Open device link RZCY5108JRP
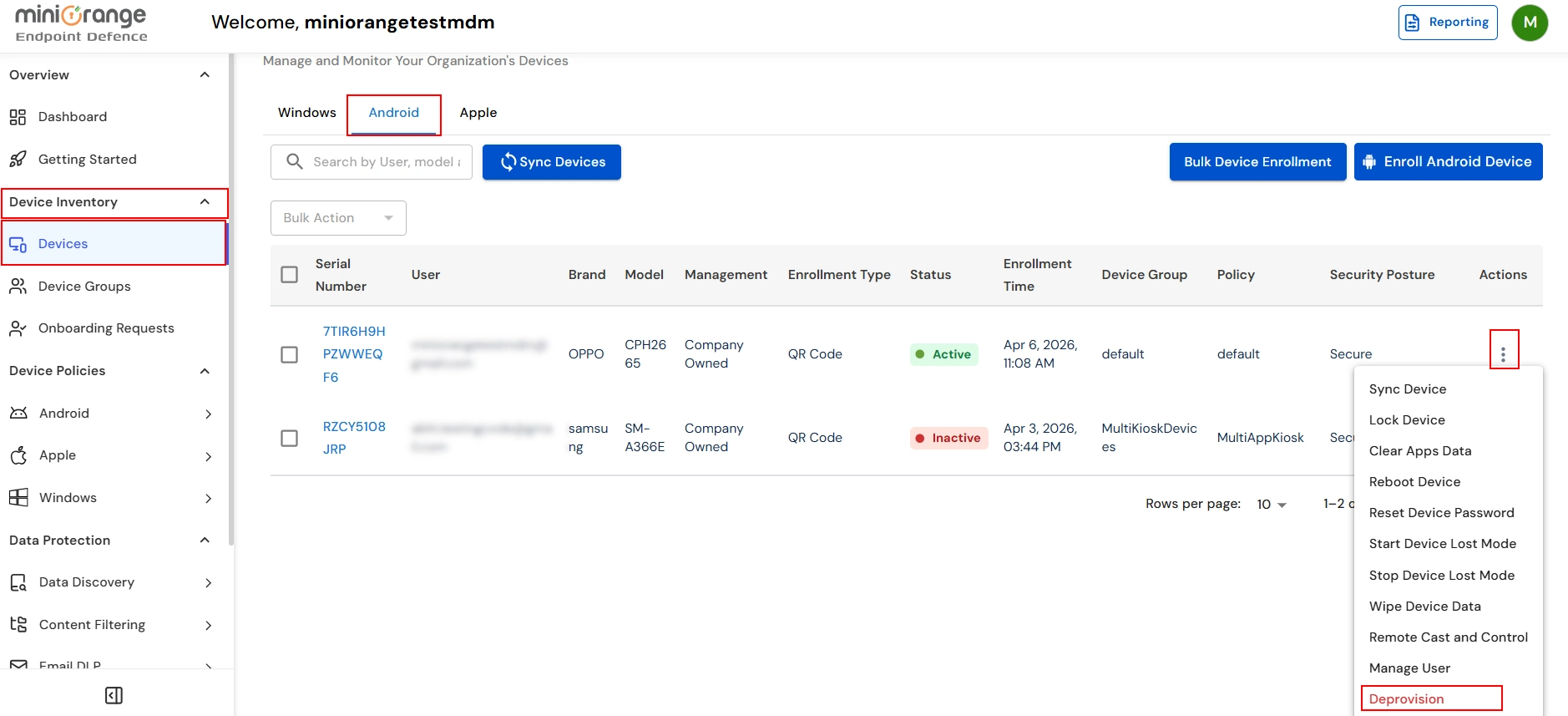This screenshot has width=1568, height=716. tap(354, 438)
